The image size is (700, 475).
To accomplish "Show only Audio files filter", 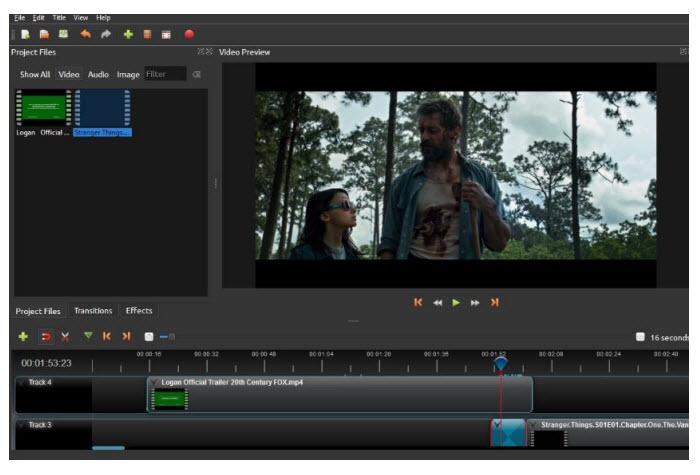I will coord(98,74).
